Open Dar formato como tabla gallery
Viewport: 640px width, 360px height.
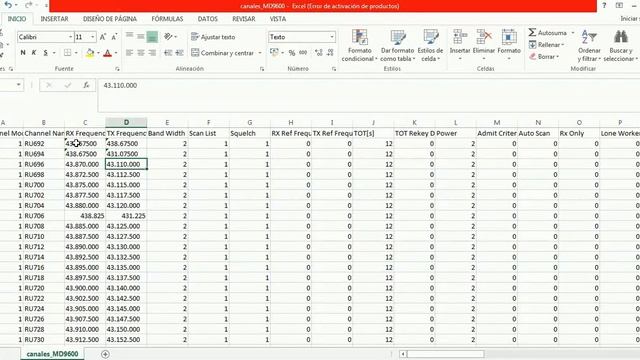[398, 45]
